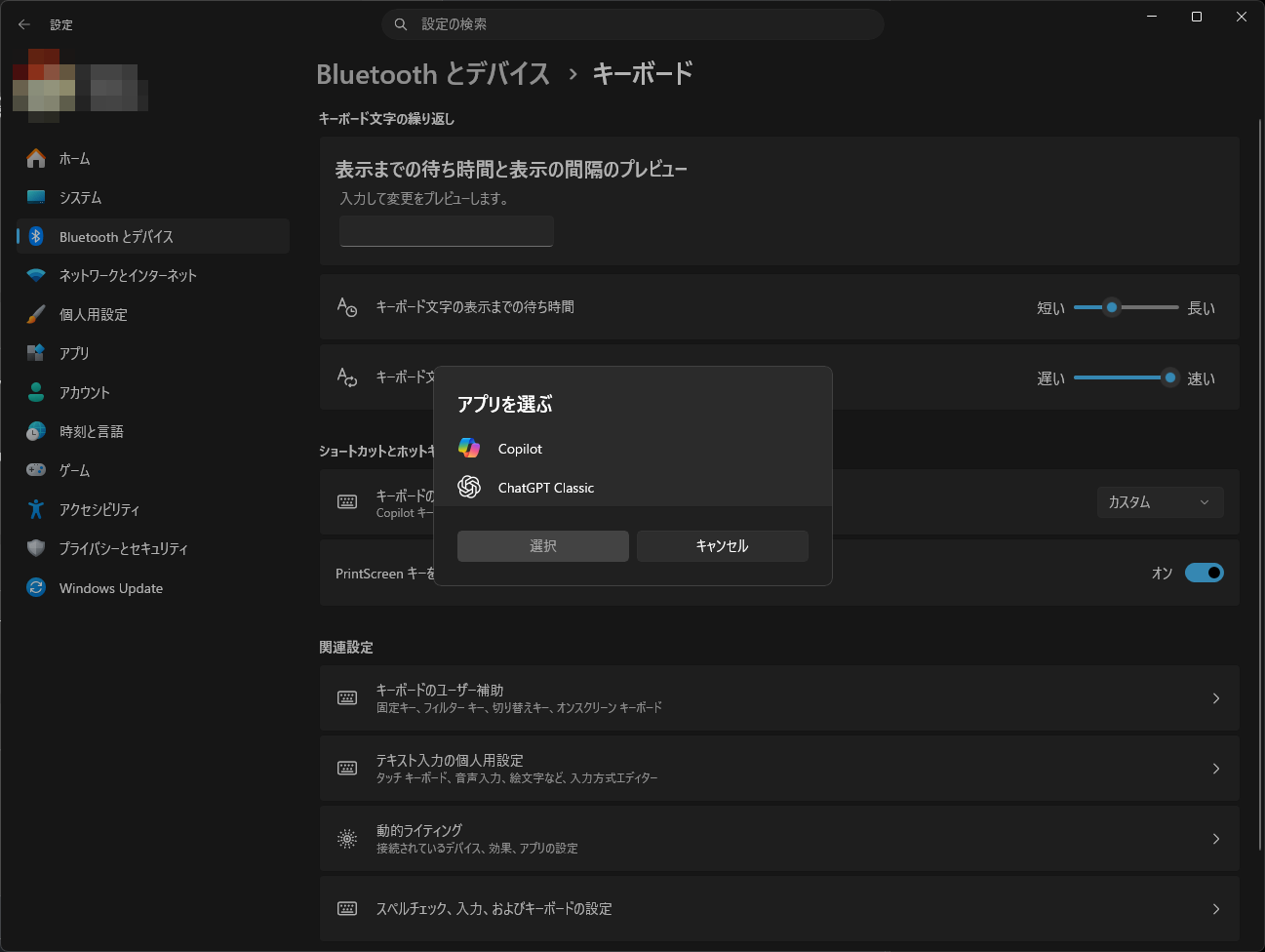
Task: Select アクセシビリティ in the sidebar
Action: pos(153,509)
